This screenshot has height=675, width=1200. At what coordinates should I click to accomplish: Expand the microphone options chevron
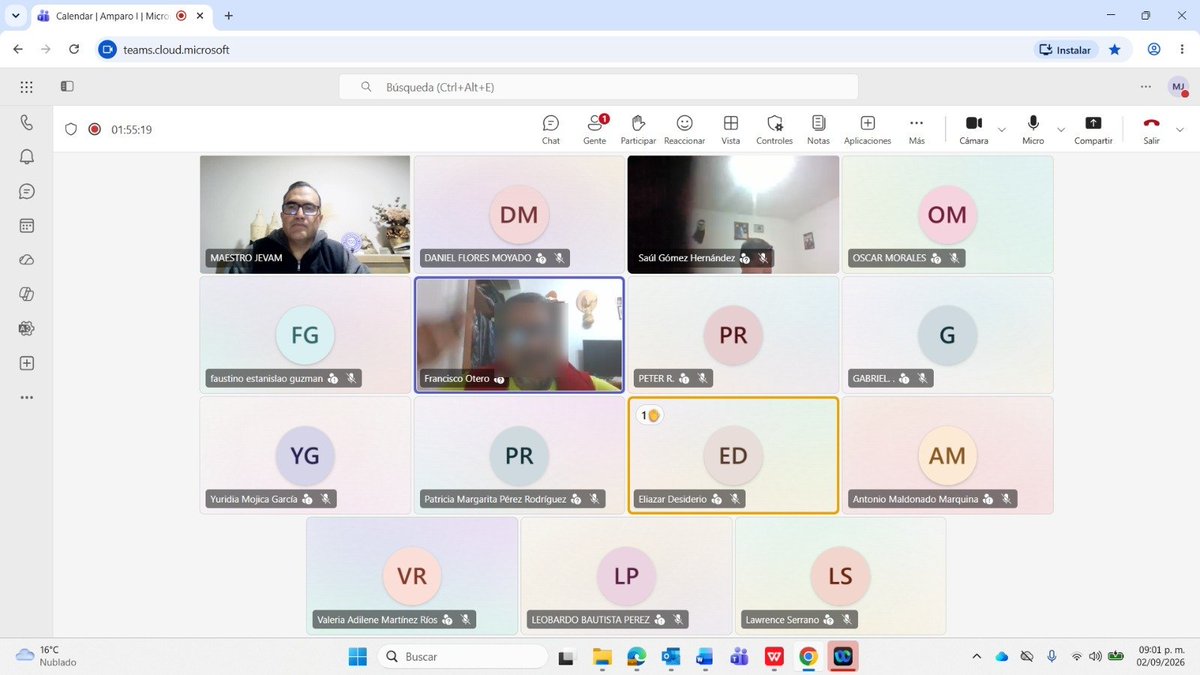tap(1061, 129)
